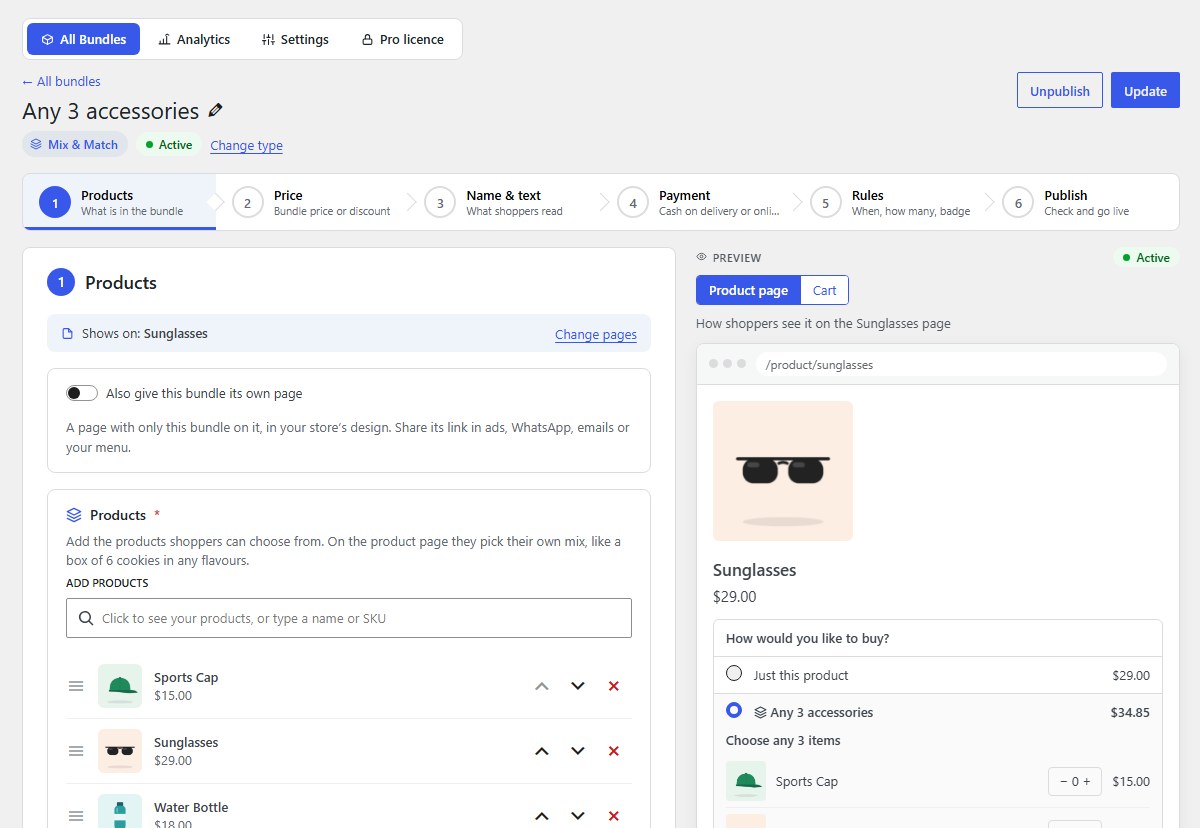This screenshot has height=828, width=1200.
Task: Click the Unpublish button
Action: click(1060, 90)
